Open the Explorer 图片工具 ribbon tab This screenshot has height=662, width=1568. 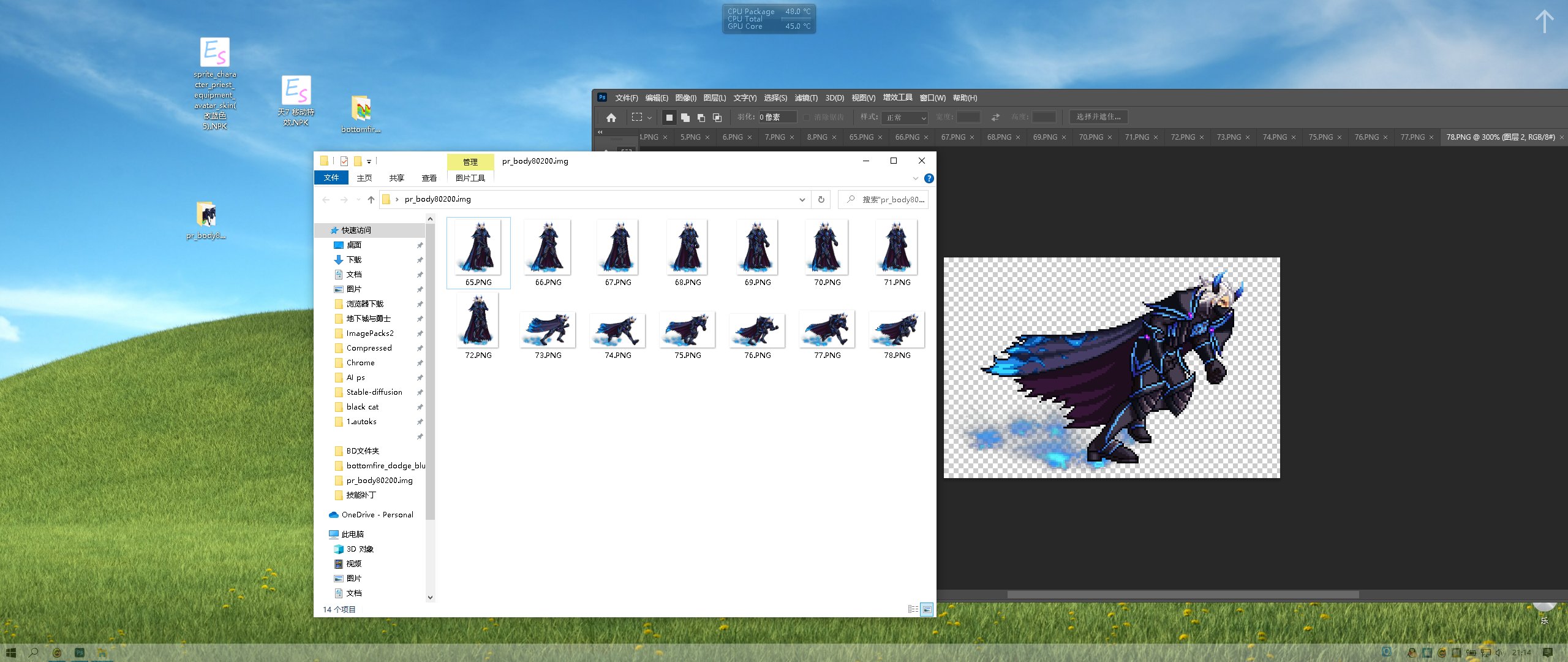pyautogui.click(x=470, y=178)
